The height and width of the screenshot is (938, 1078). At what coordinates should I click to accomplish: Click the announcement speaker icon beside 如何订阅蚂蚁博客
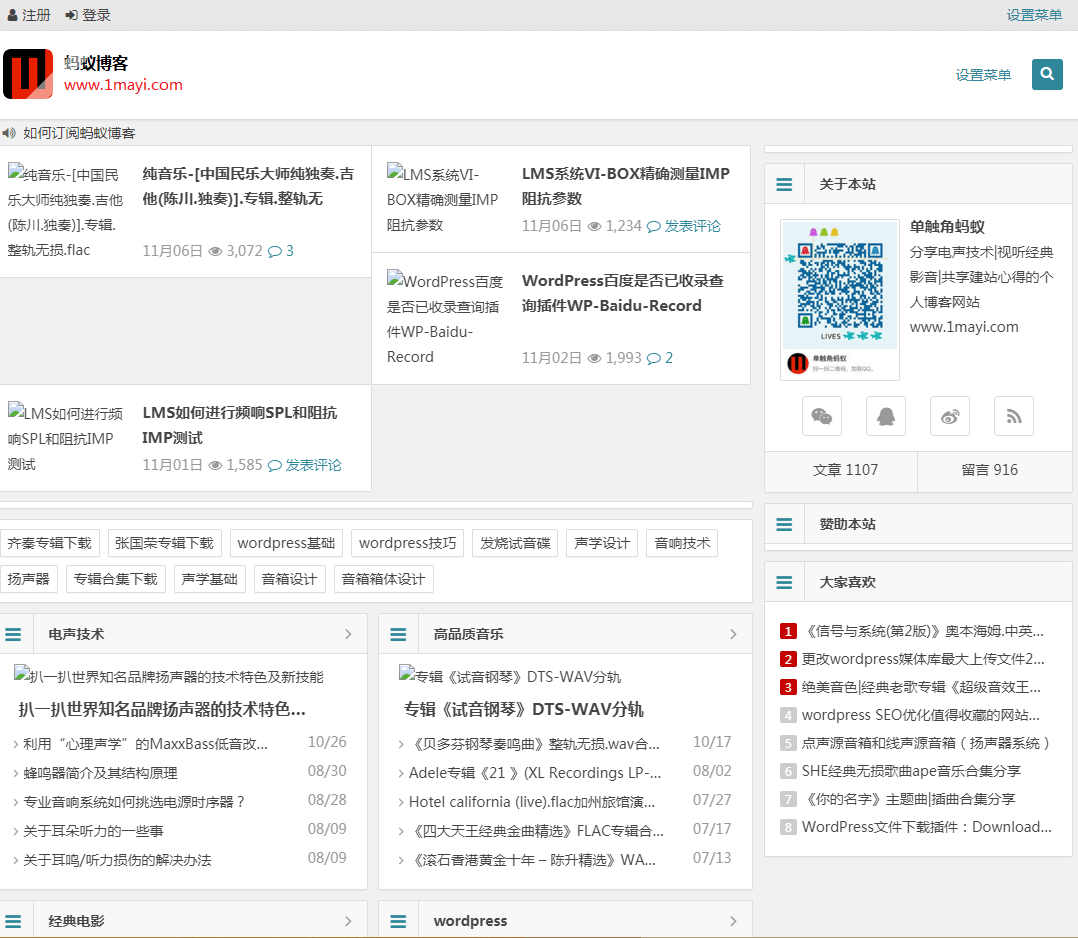tap(9, 132)
